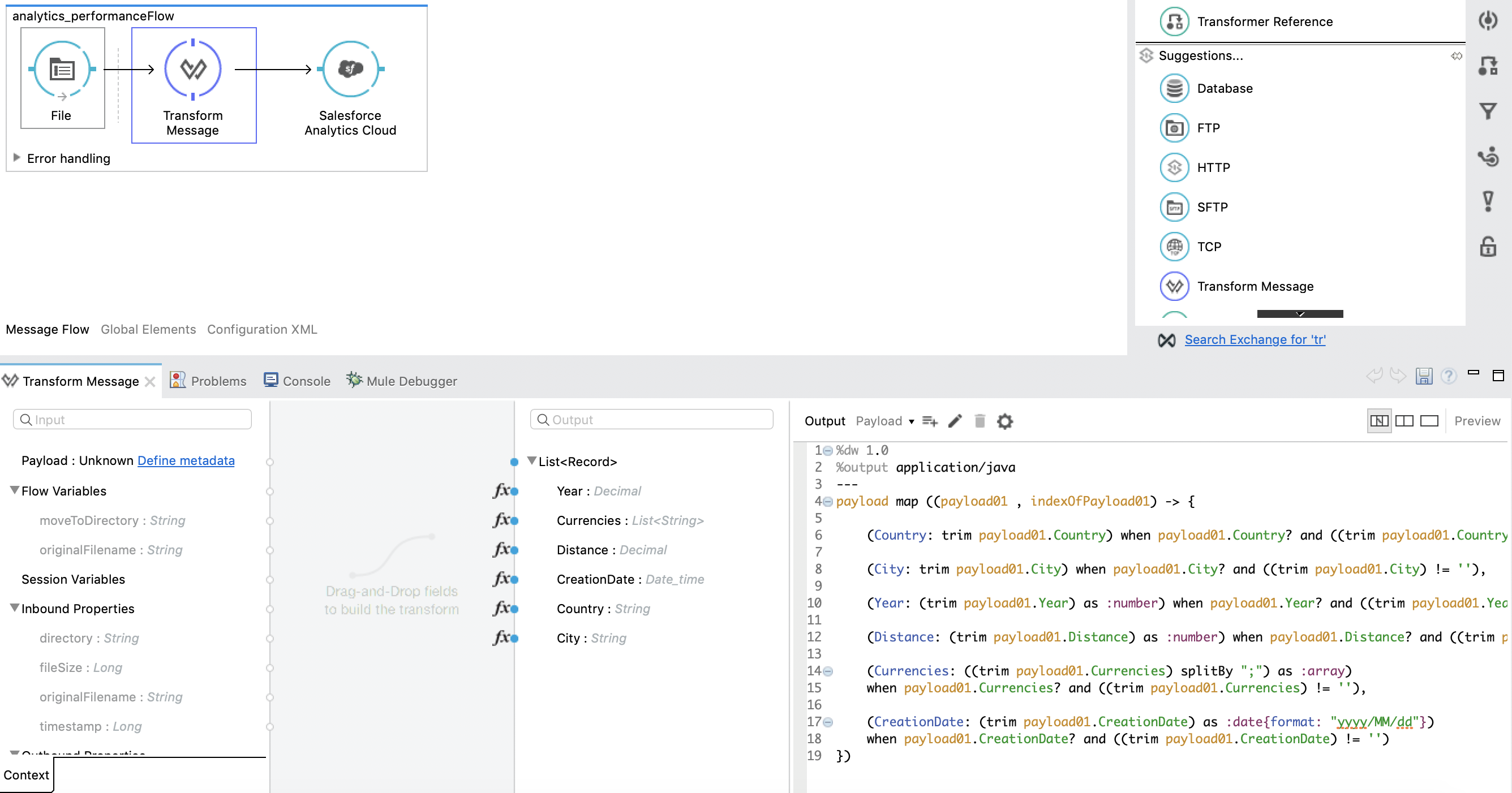
Task: Collapse the Inbound Properties tree
Action: [x=14, y=608]
